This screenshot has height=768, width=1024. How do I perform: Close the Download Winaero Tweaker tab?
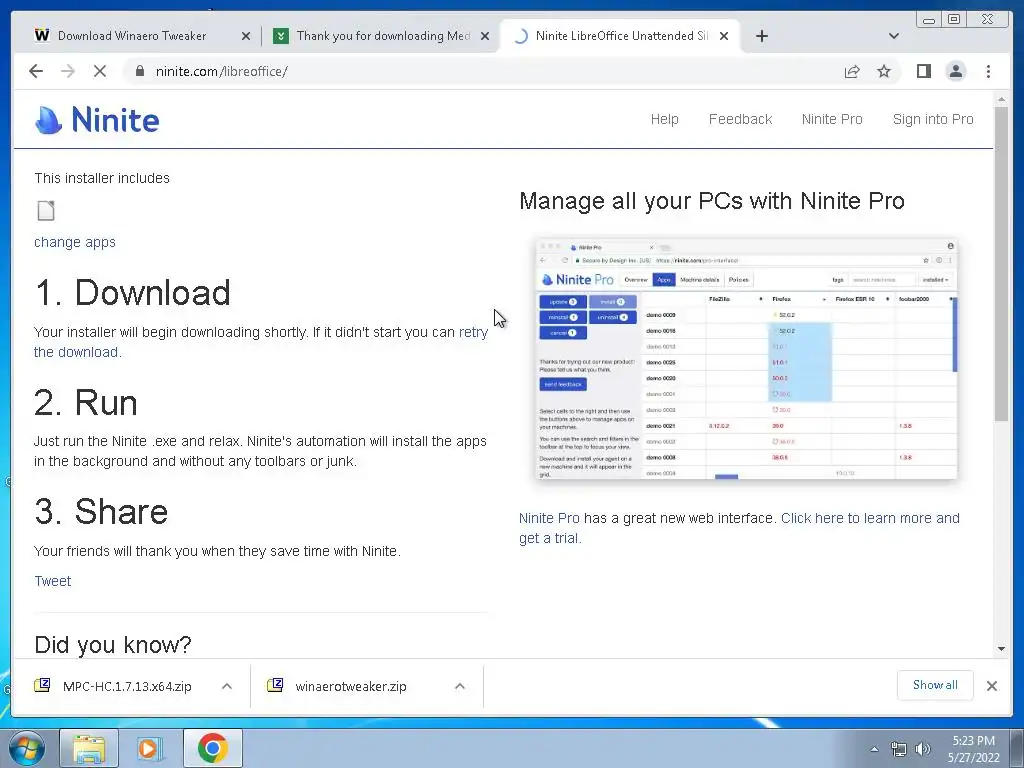pos(246,36)
